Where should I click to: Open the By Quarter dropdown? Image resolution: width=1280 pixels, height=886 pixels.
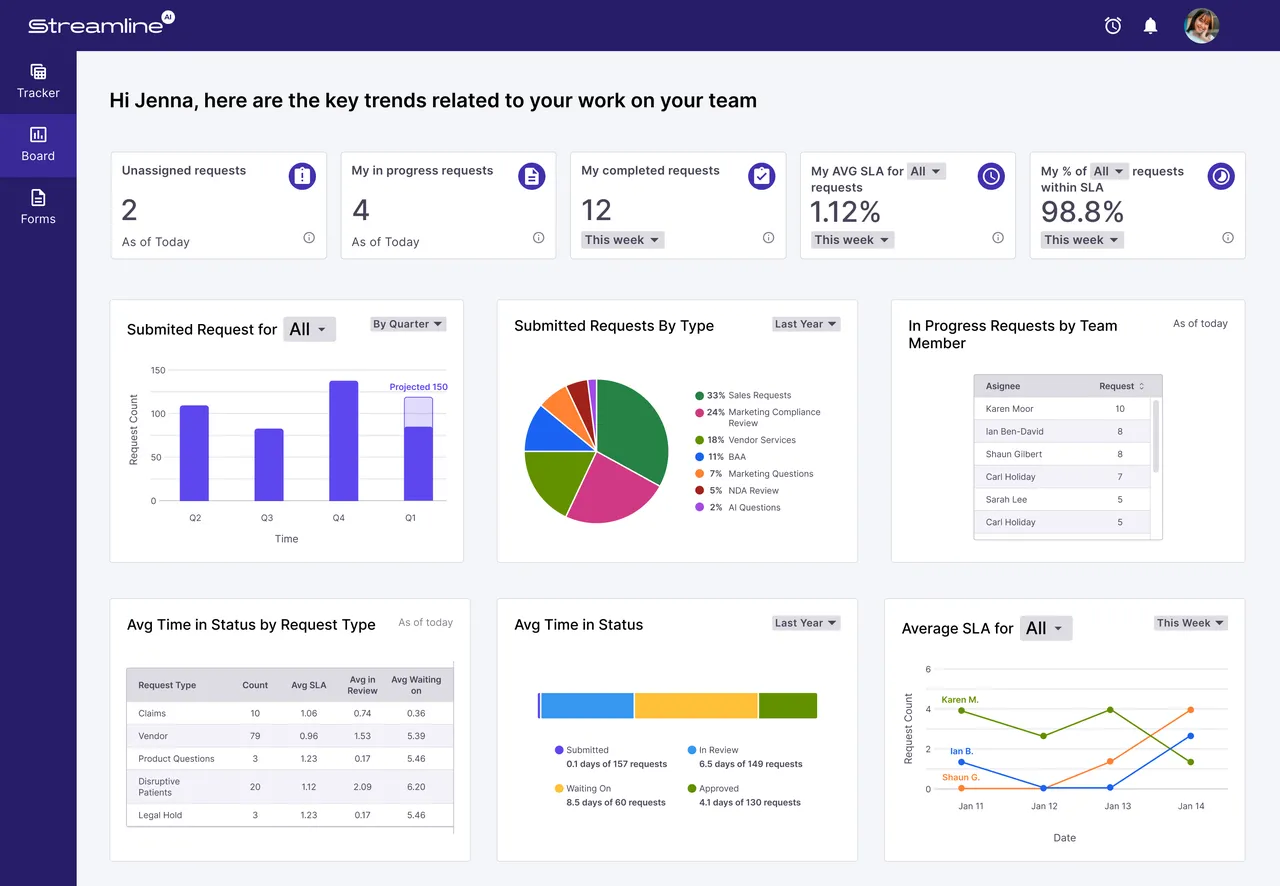point(408,324)
